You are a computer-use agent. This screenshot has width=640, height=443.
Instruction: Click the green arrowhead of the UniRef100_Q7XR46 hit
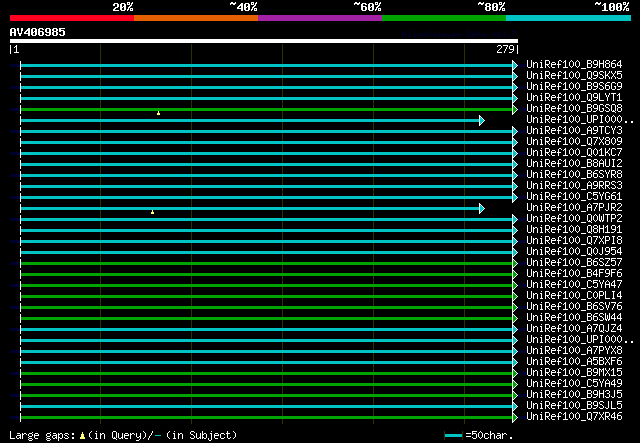pos(516,417)
